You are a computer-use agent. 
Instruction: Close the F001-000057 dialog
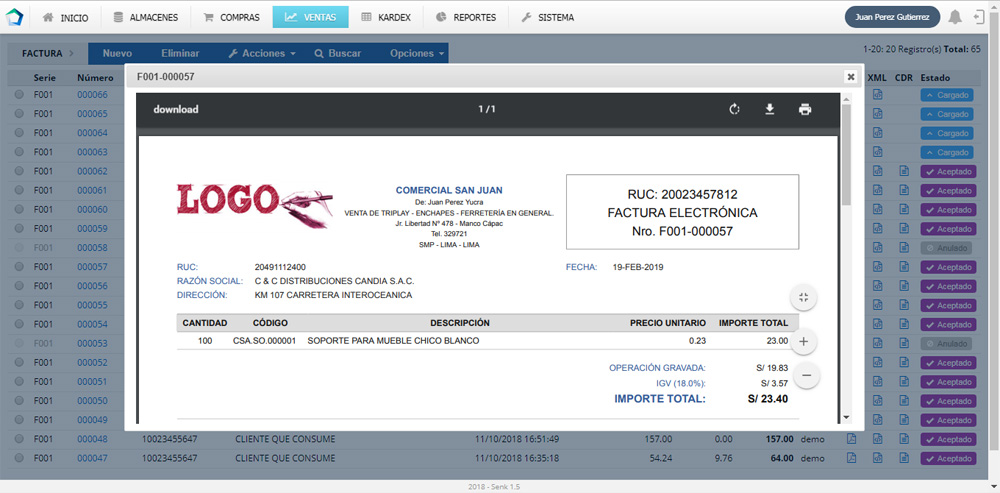850,76
